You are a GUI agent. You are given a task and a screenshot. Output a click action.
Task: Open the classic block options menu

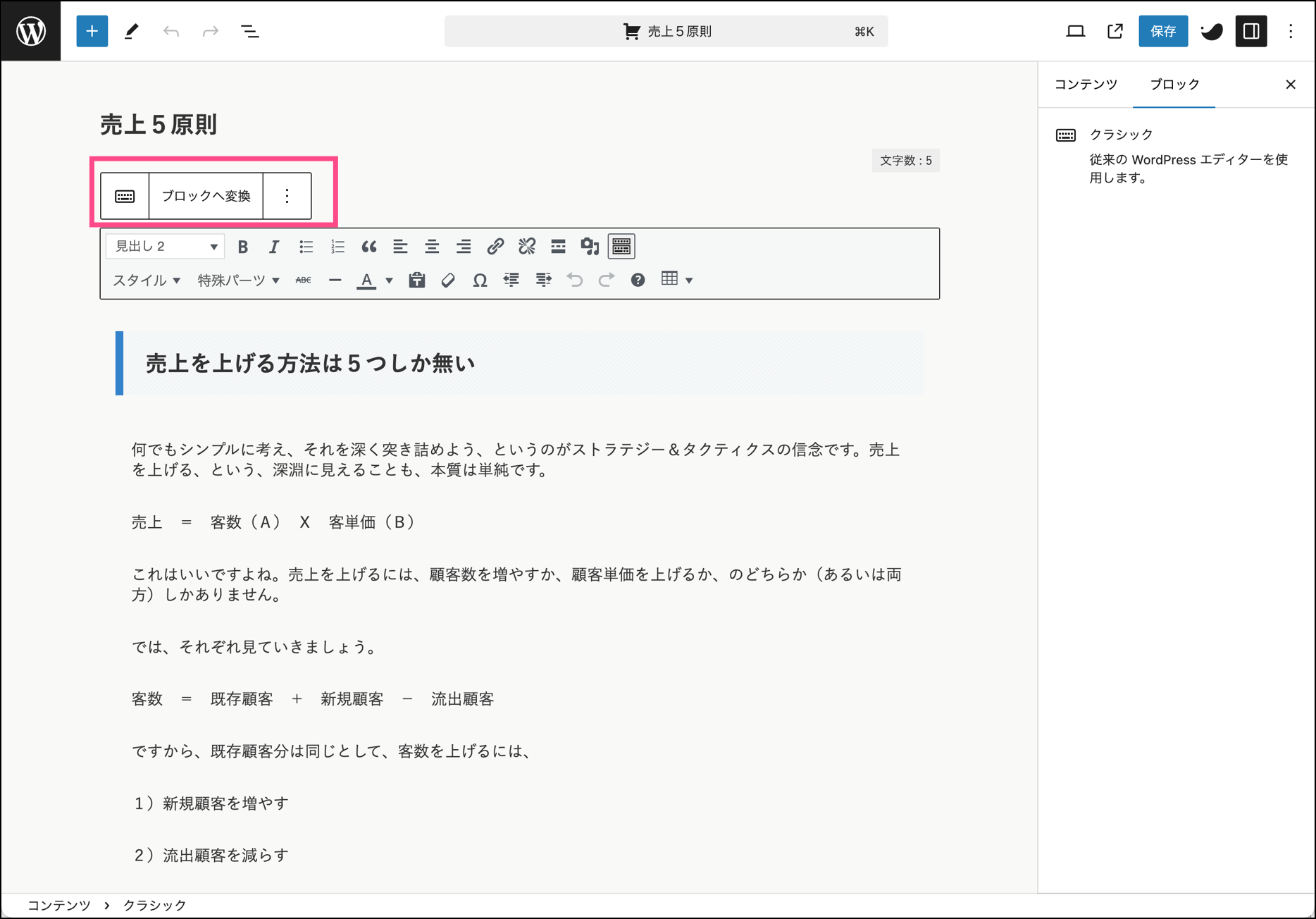coord(287,196)
